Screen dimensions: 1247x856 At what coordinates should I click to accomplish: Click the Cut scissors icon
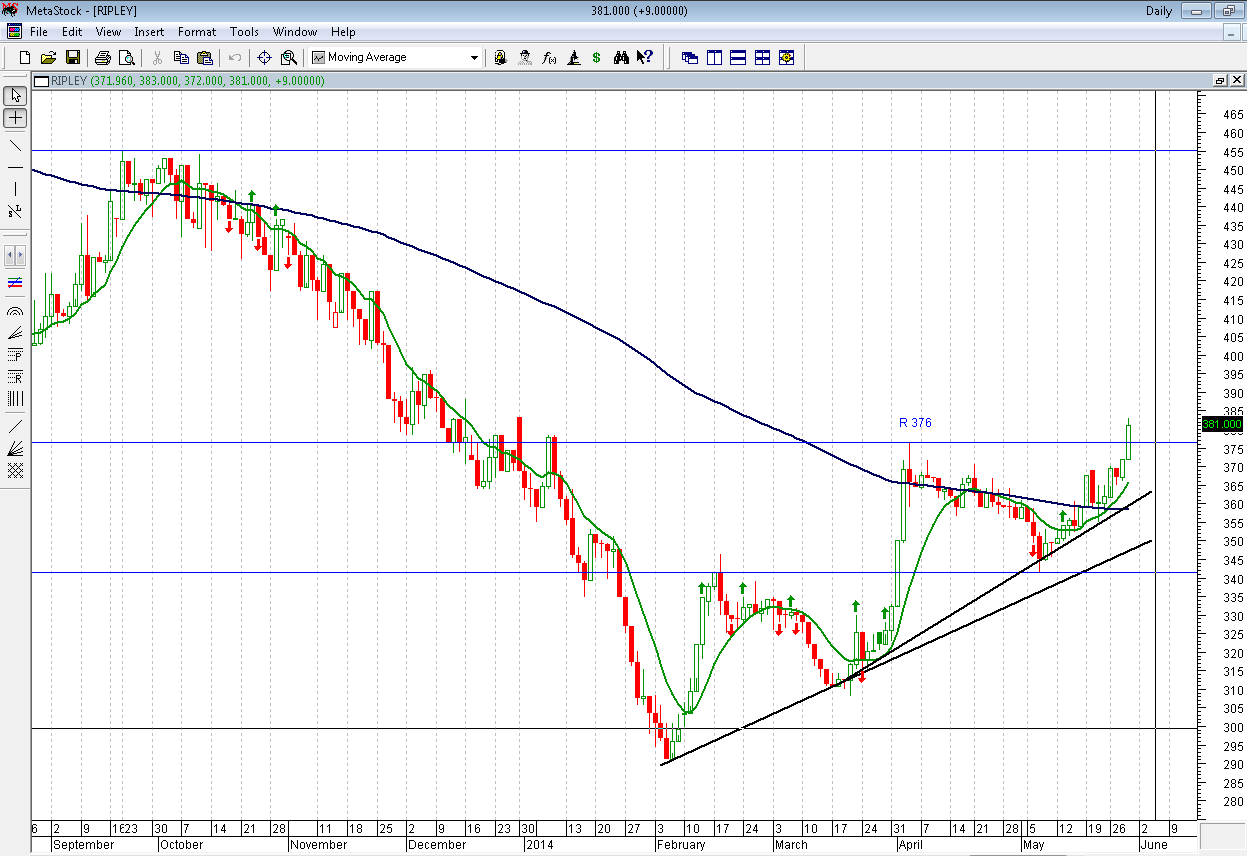tap(157, 58)
